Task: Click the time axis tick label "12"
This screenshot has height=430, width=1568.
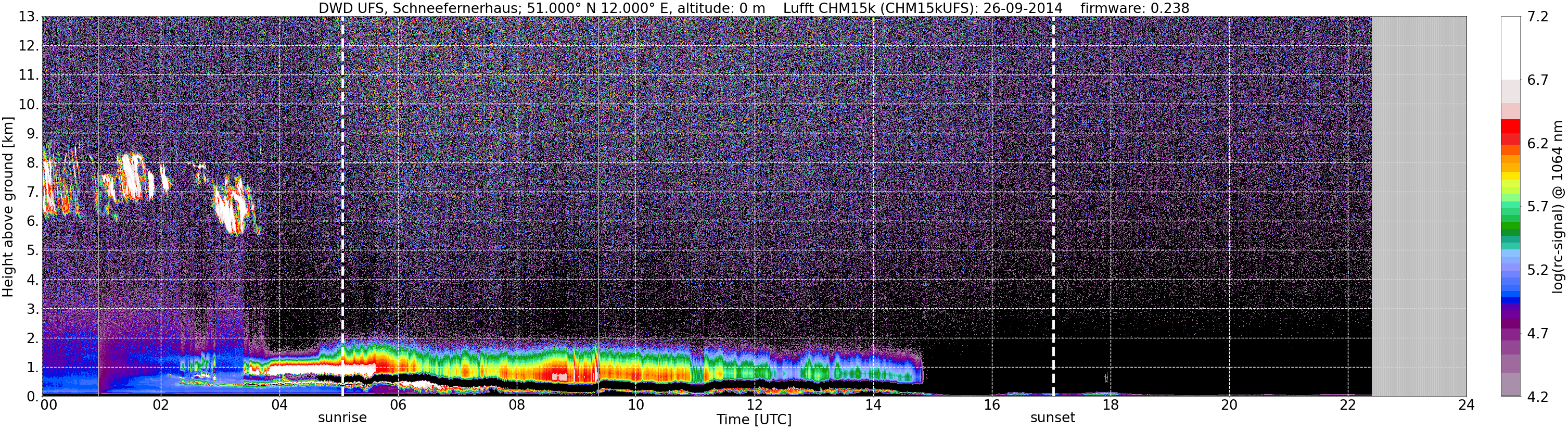Action: [x=754, y=405]
